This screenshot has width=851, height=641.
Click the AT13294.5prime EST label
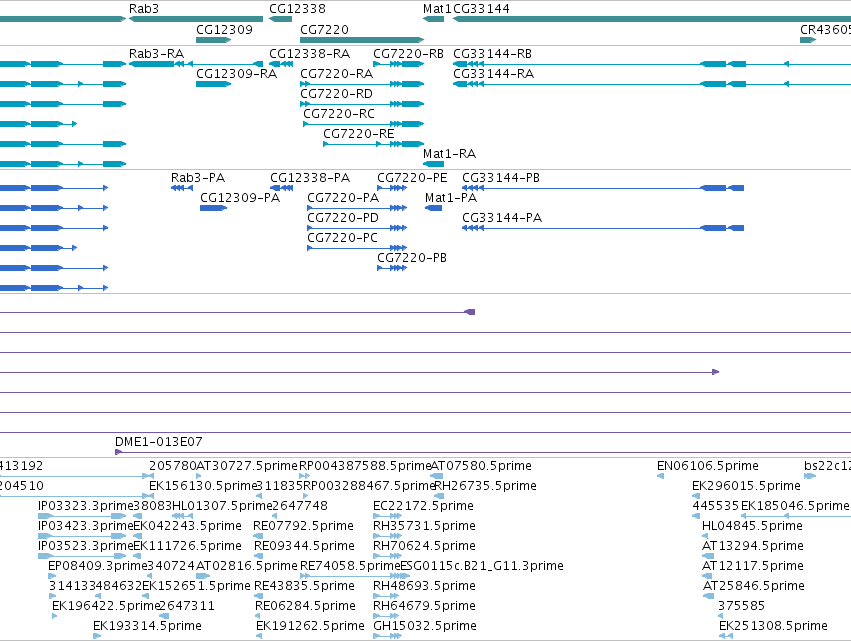pos(753,545)
